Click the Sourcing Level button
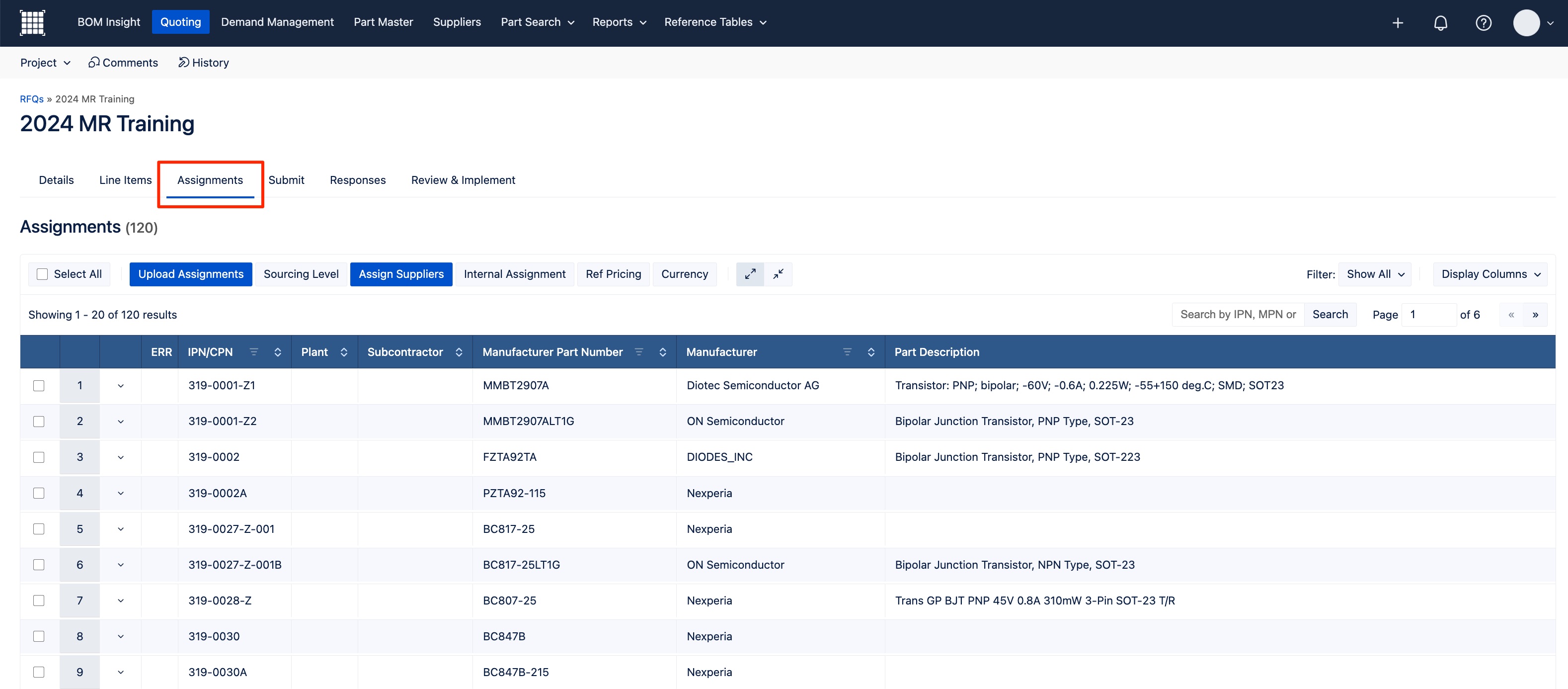The image size is (1568, 689). point(301,274)
